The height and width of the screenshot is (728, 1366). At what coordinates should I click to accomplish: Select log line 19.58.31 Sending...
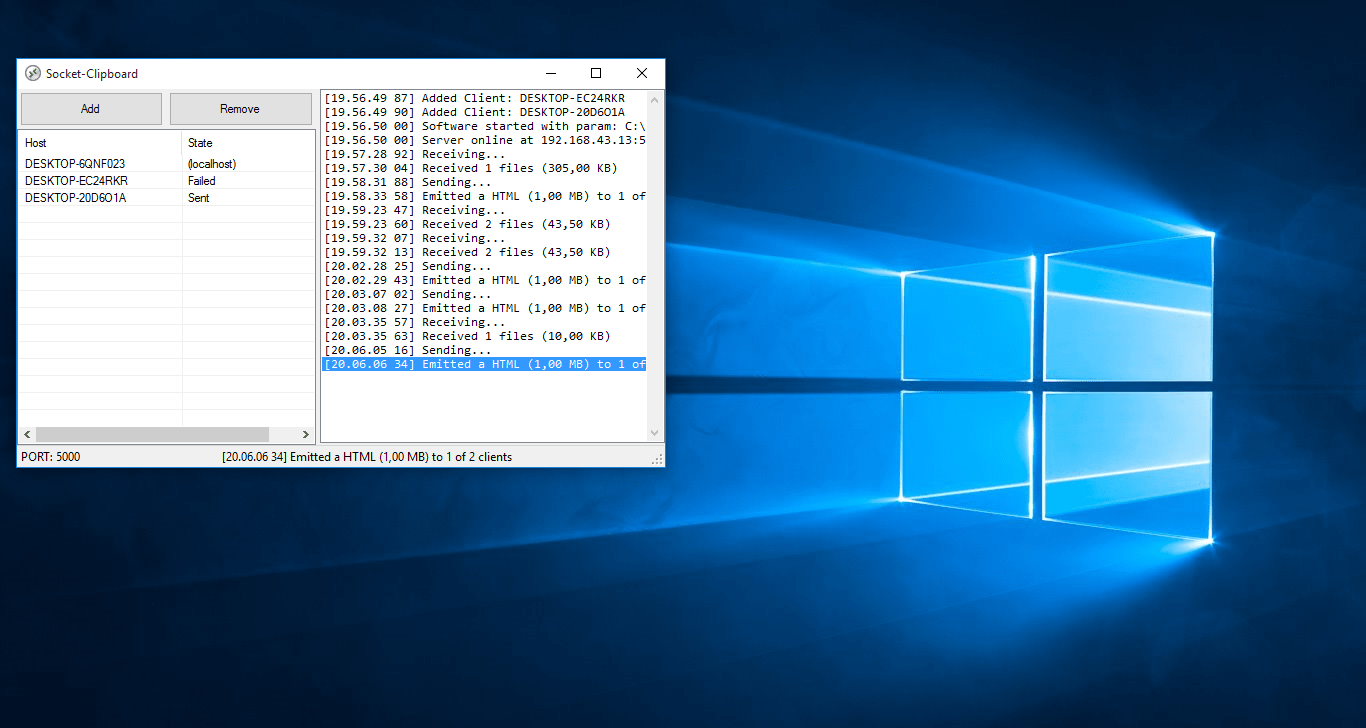tap(484, 182)
